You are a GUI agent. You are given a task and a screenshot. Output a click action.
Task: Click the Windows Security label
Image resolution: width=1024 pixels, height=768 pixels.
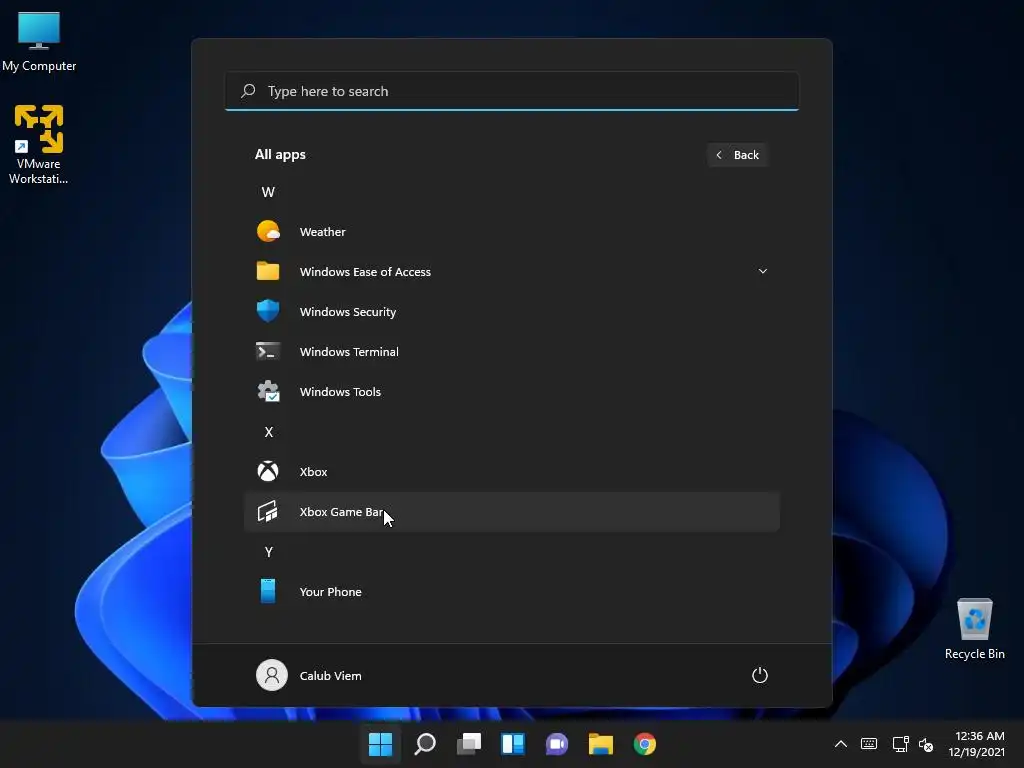pos(347,312)
